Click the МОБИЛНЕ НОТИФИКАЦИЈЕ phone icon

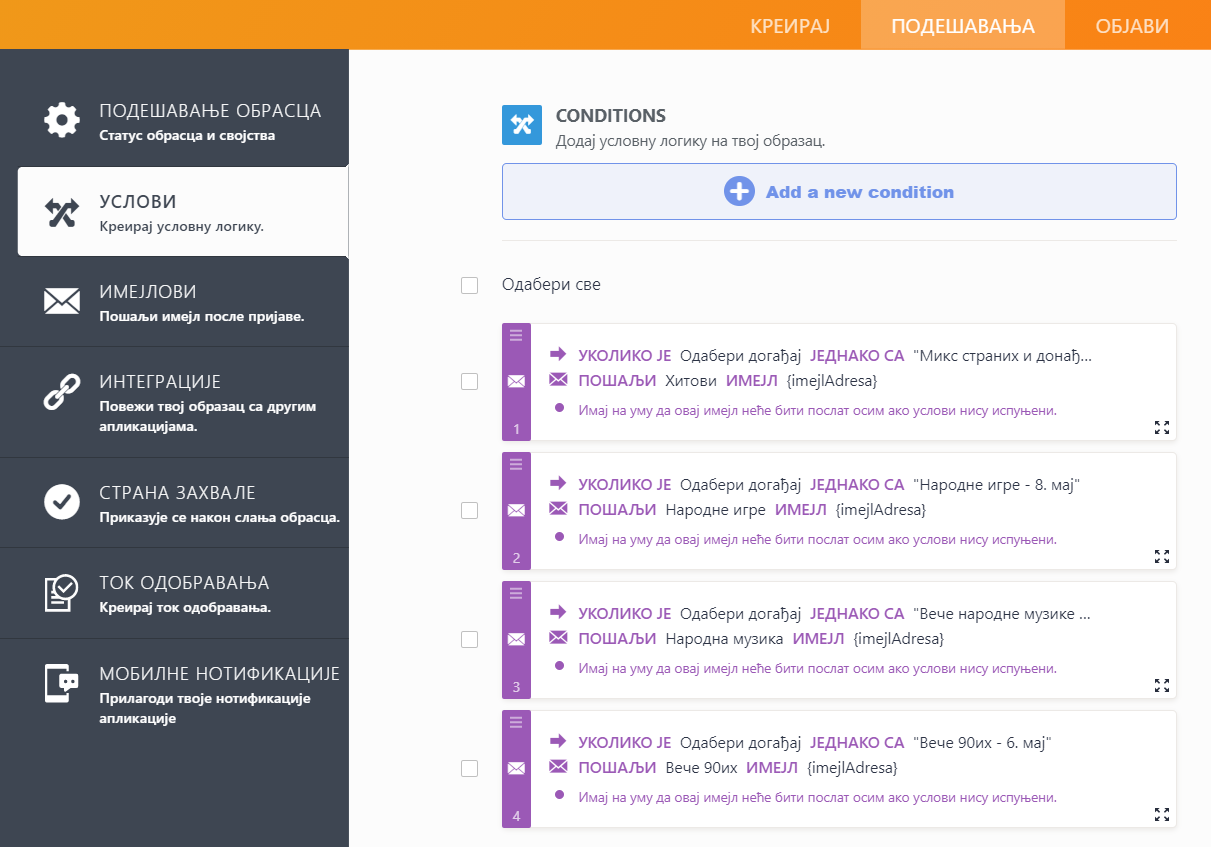pyautogui.click(x=62, y=683)
